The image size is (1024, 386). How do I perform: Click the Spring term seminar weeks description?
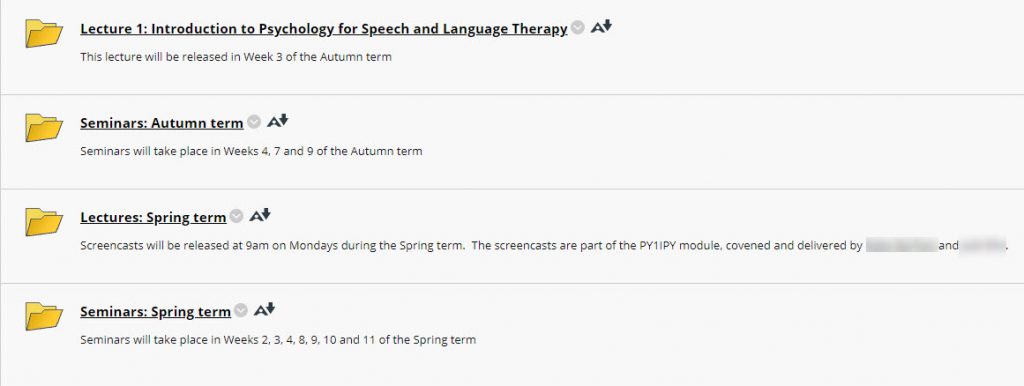click(278, 340)
